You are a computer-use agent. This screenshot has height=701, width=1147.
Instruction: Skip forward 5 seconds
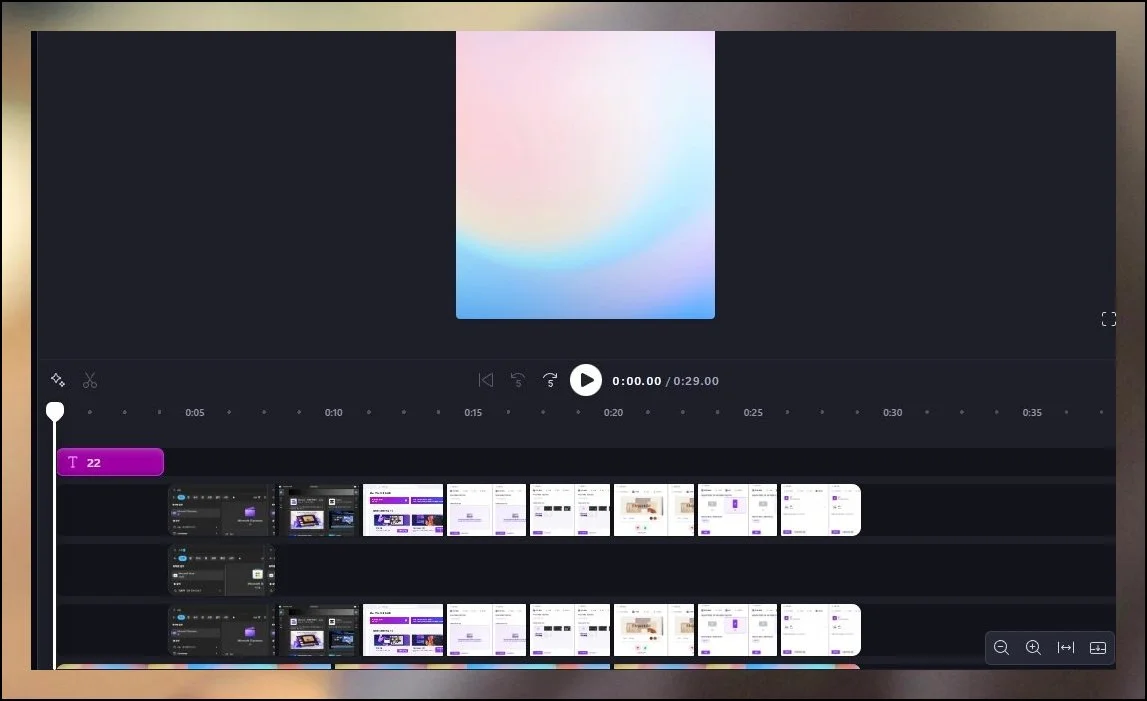point(550,380)
